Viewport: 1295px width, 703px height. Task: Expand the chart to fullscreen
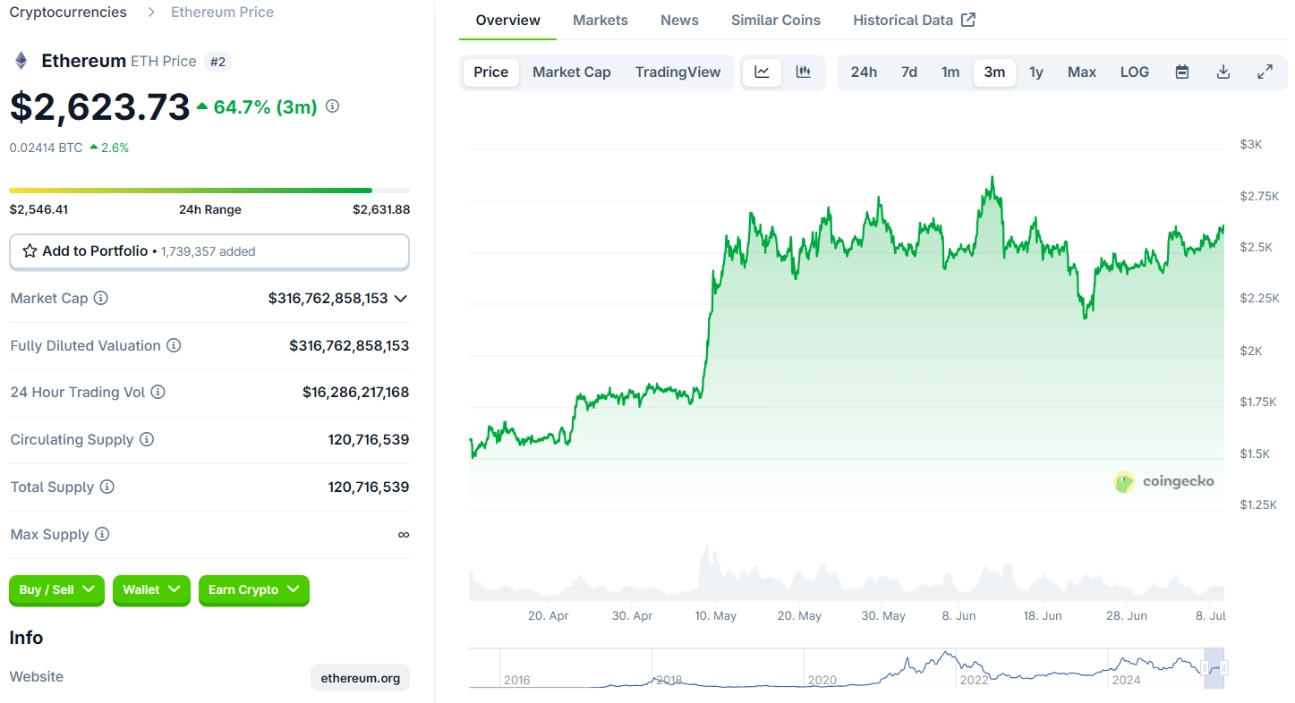coord(1265,72)
